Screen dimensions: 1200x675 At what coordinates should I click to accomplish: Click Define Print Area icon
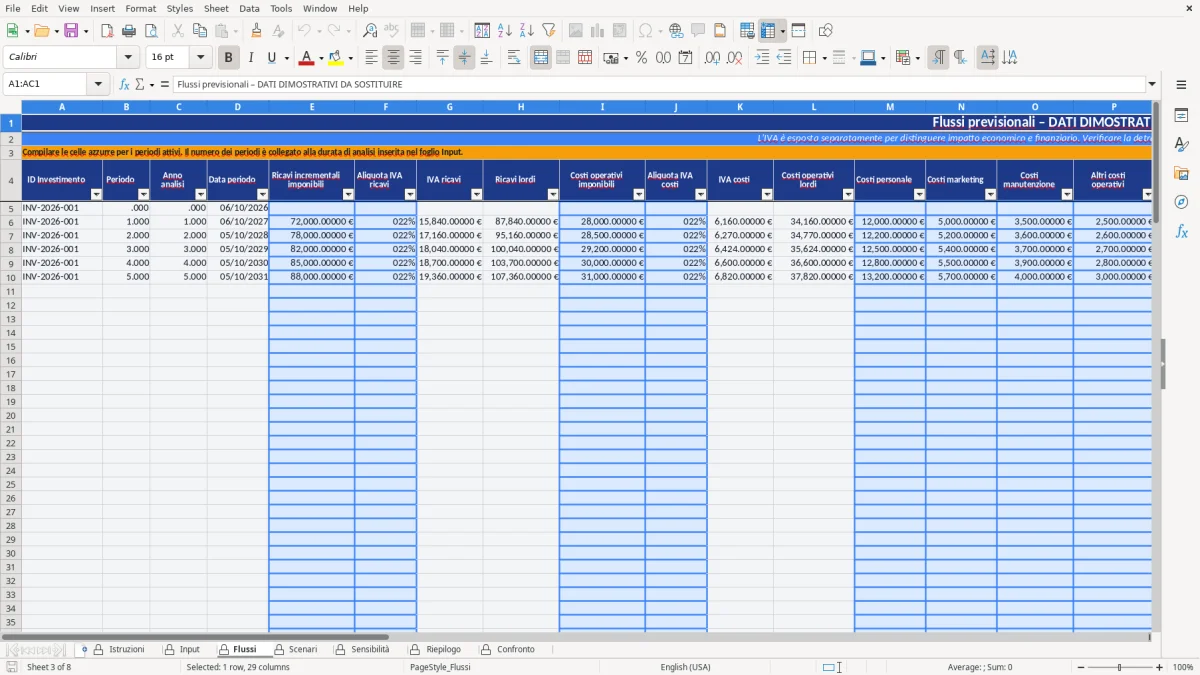[747, 31]
